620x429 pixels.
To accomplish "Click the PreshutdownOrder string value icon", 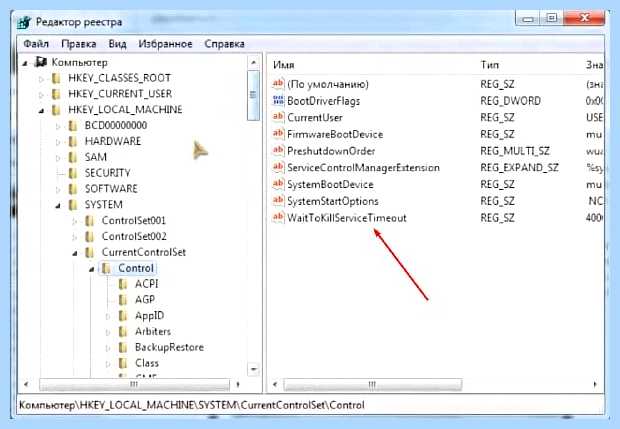I will click(x=278, y=151).
